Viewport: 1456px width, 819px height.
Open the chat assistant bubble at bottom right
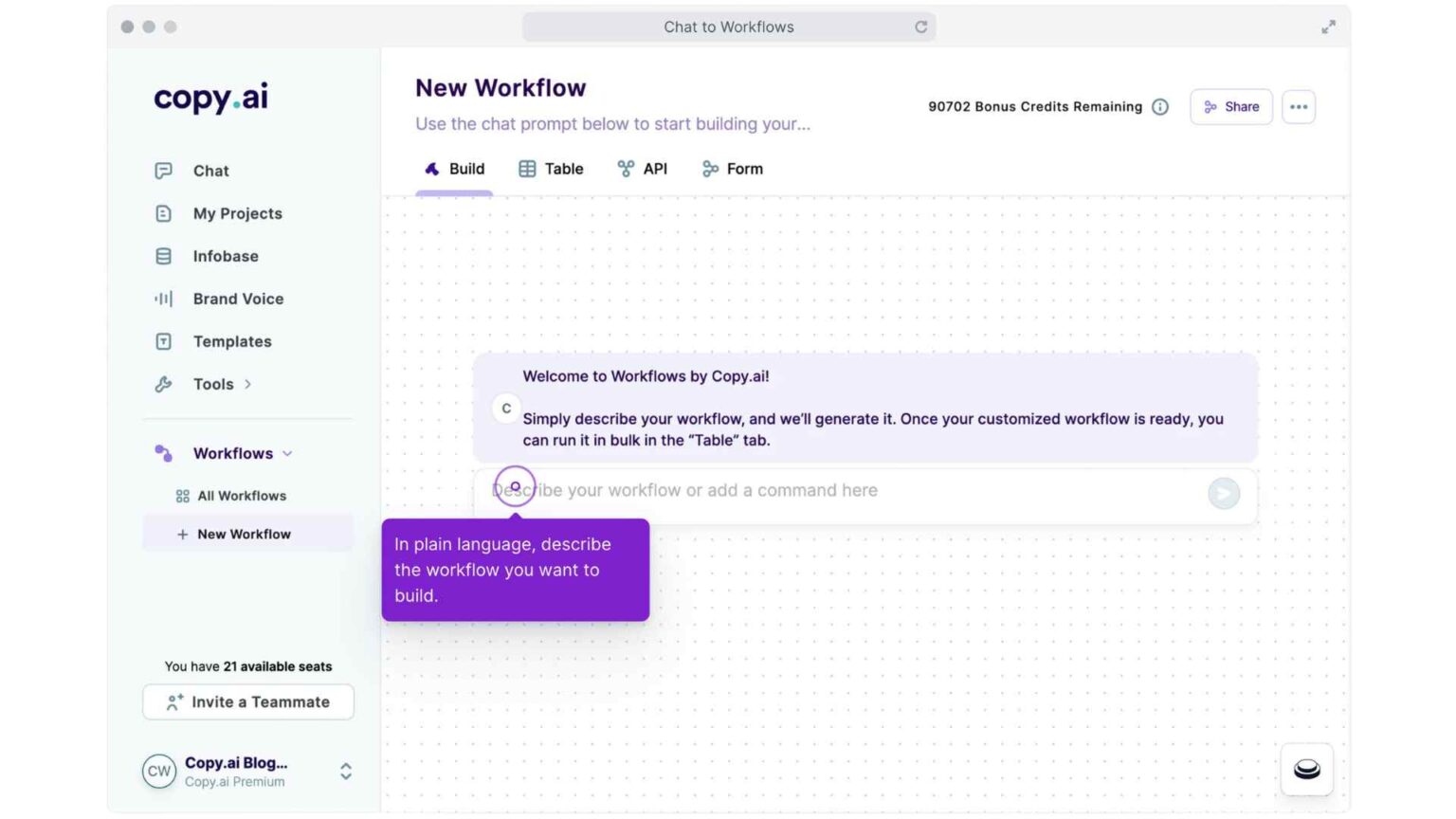click(x=1305, y=769)
